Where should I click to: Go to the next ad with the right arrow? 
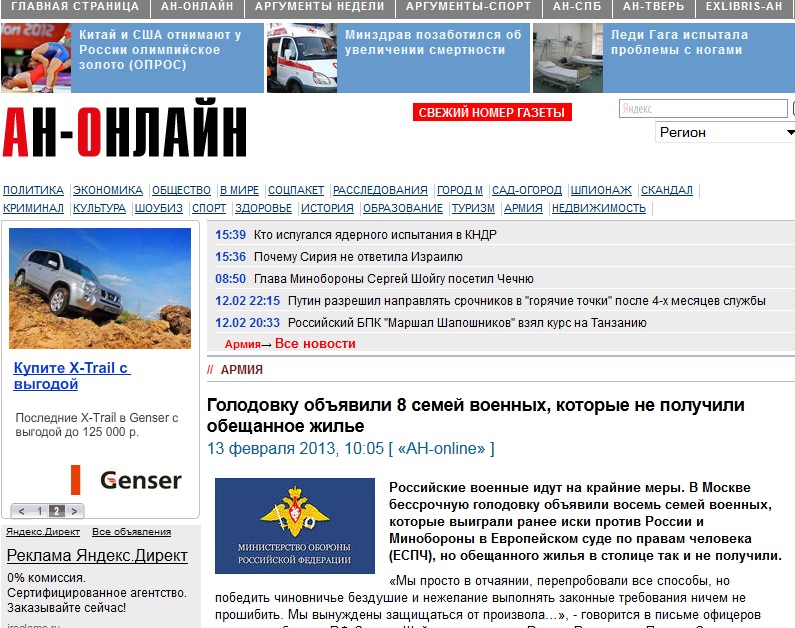(74, 511)
